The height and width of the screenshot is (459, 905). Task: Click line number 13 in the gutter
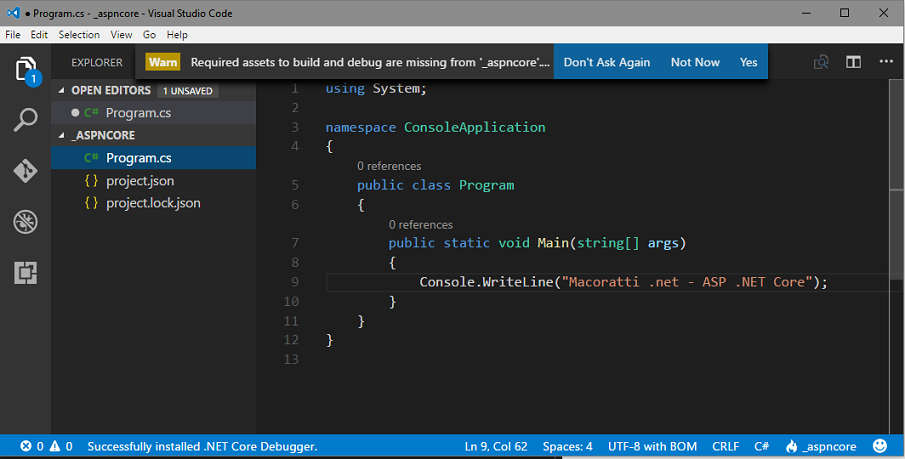pyautogui.click(x=291, y=359)
